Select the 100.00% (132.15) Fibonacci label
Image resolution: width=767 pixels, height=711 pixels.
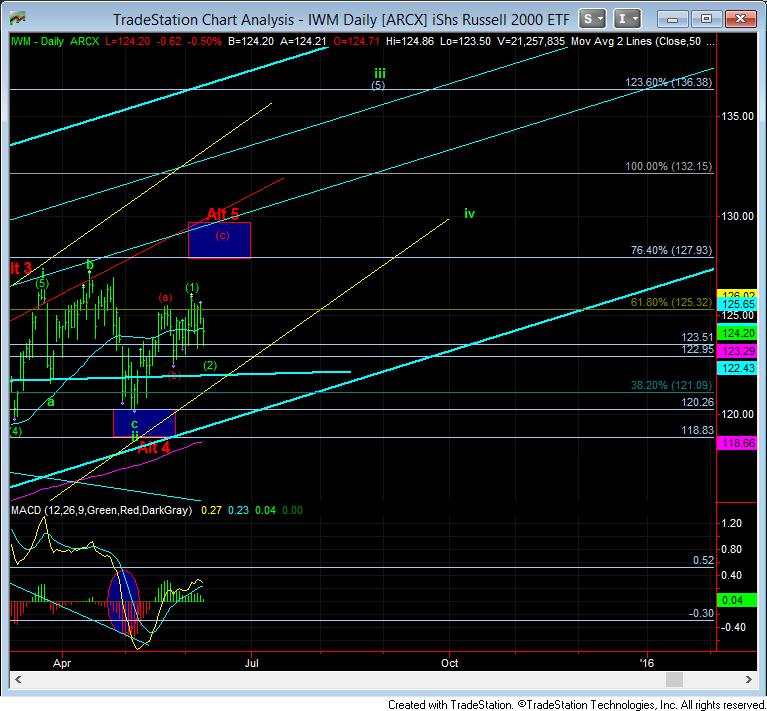pos(669,166)
